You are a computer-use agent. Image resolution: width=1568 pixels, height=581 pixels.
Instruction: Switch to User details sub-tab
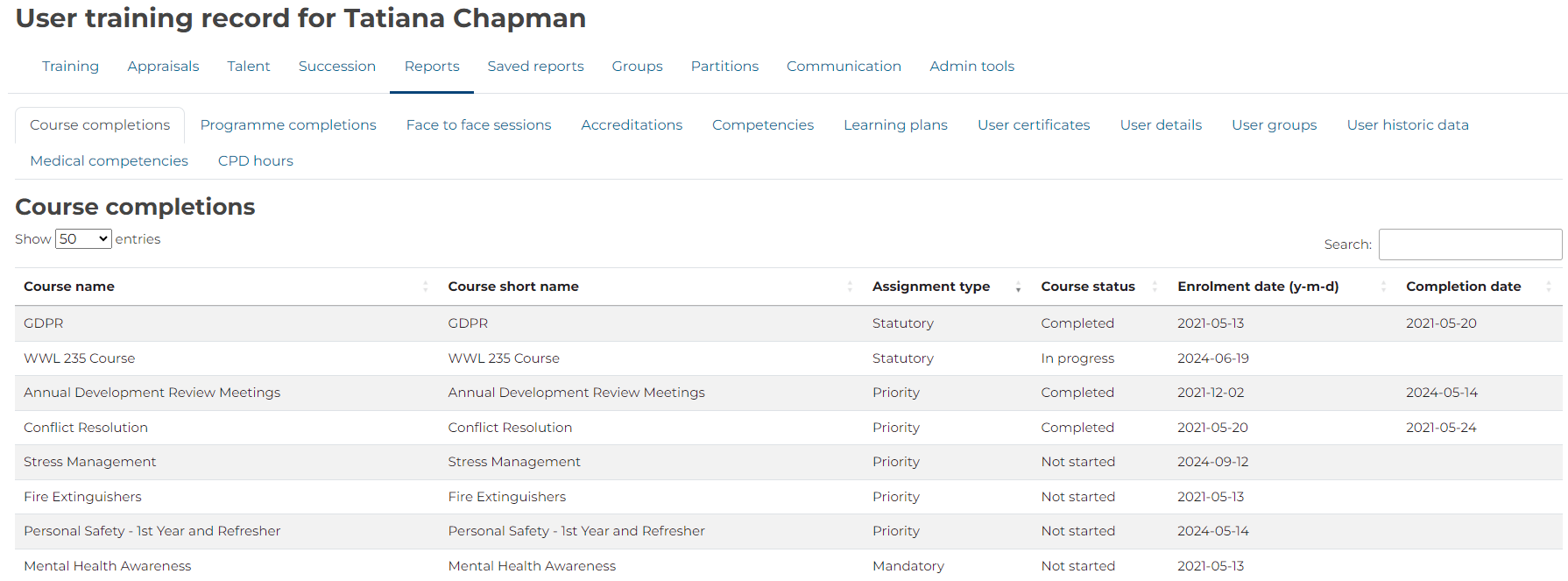(x=1161, y=125)
